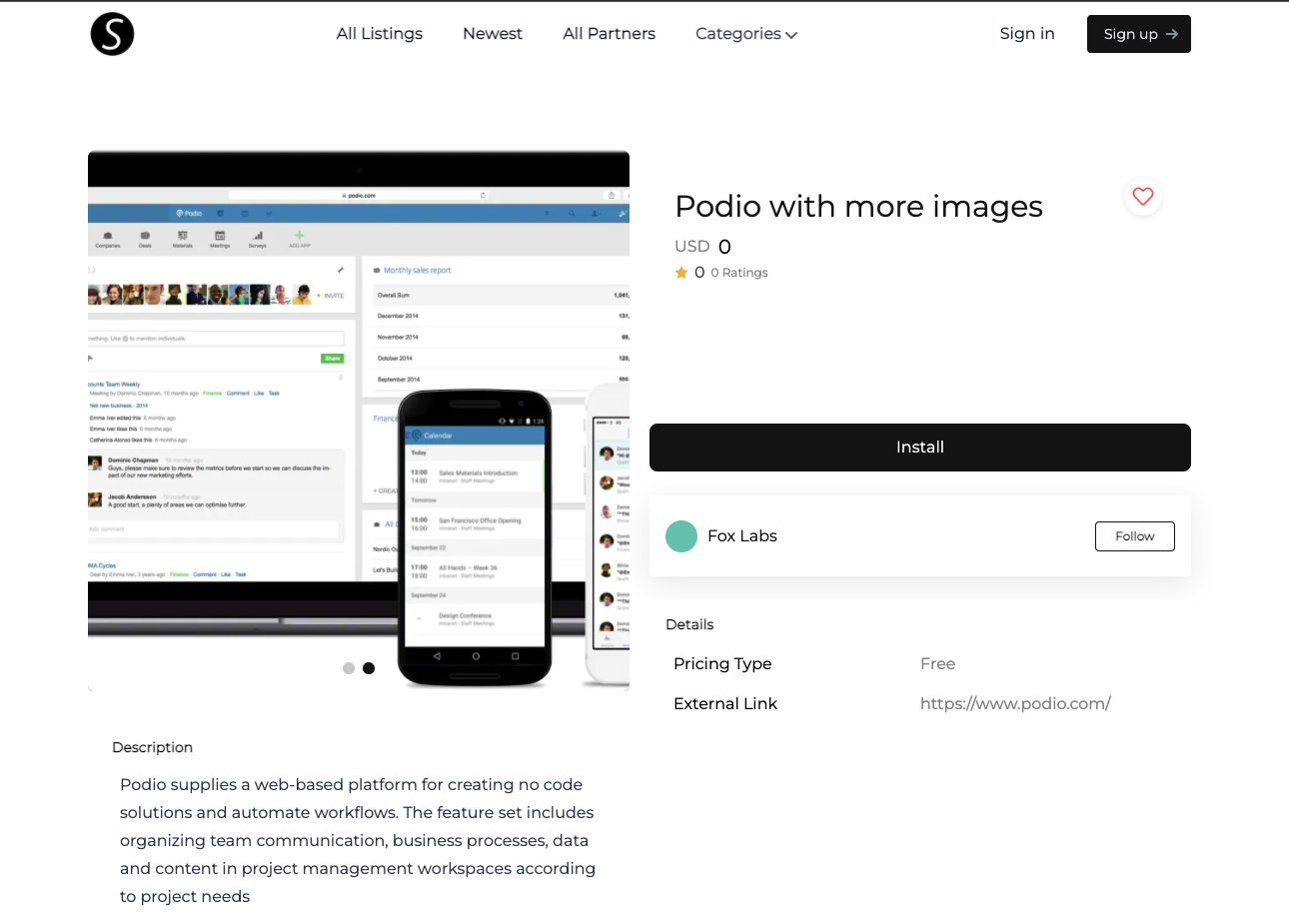Click the gold star rating icon

(x=680, y=272)
